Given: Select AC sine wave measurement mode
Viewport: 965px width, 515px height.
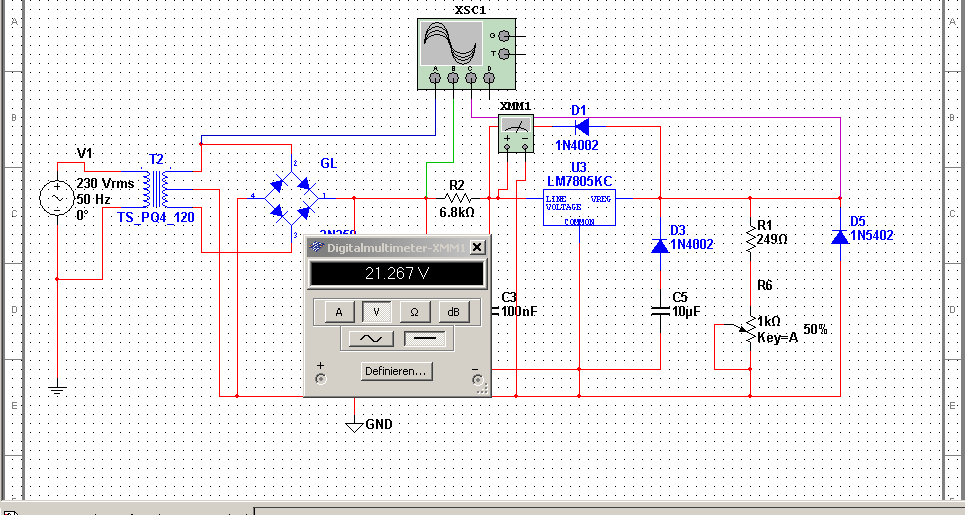Looking at the screenshot, I should pyautogui.click(x=372, y=338).
